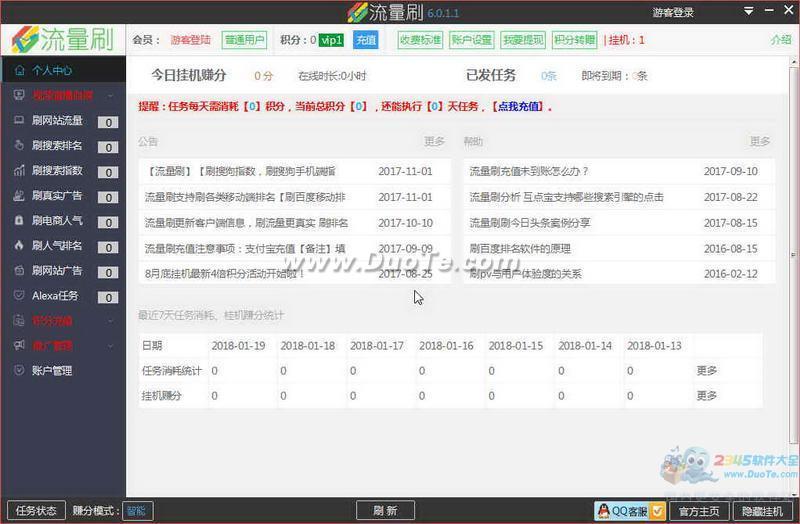Click the blue 充值 button

(x=365, y=40)
